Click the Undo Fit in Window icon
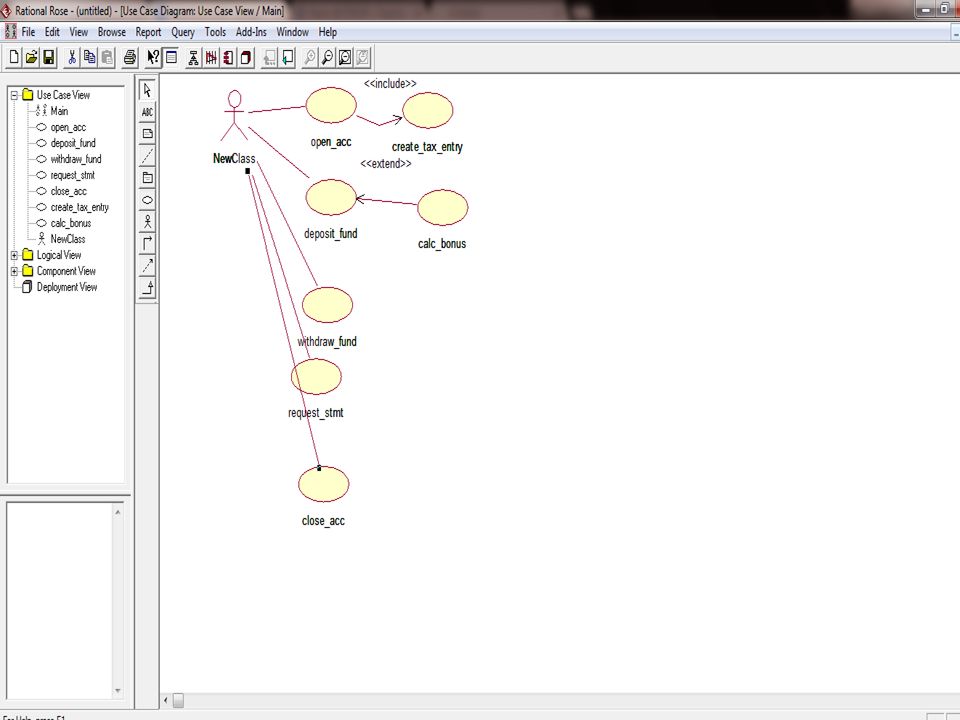960x720 pixels. click(362, 58)
